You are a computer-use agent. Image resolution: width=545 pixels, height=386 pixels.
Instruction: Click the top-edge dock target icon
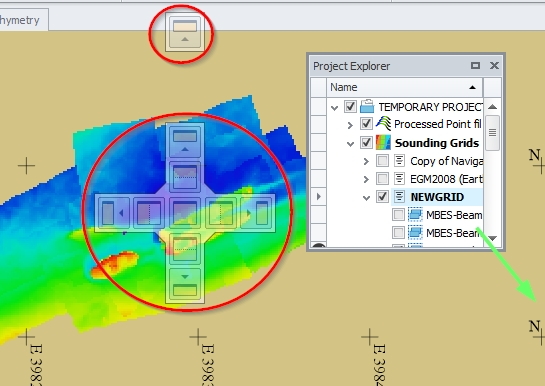click(x=185, y=33)
